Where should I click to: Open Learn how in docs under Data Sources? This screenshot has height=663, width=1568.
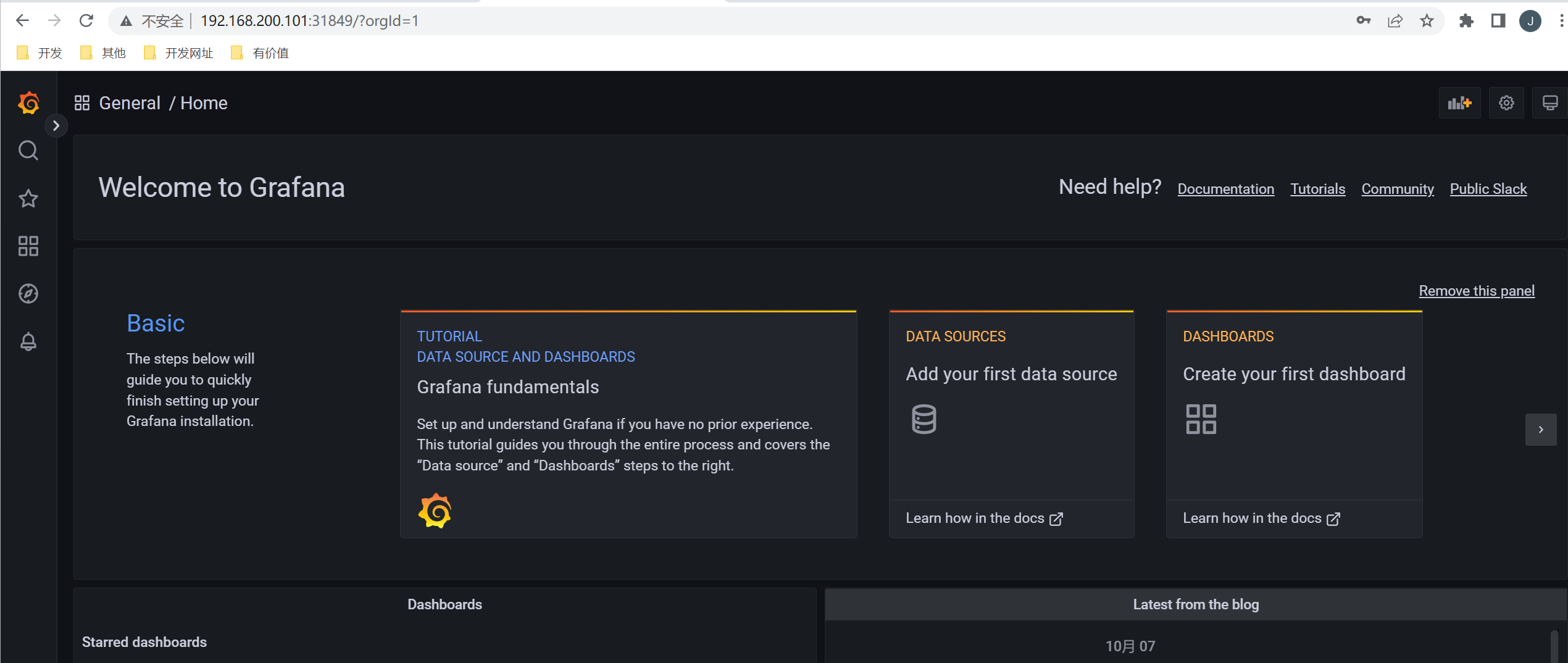click(984, 519)
